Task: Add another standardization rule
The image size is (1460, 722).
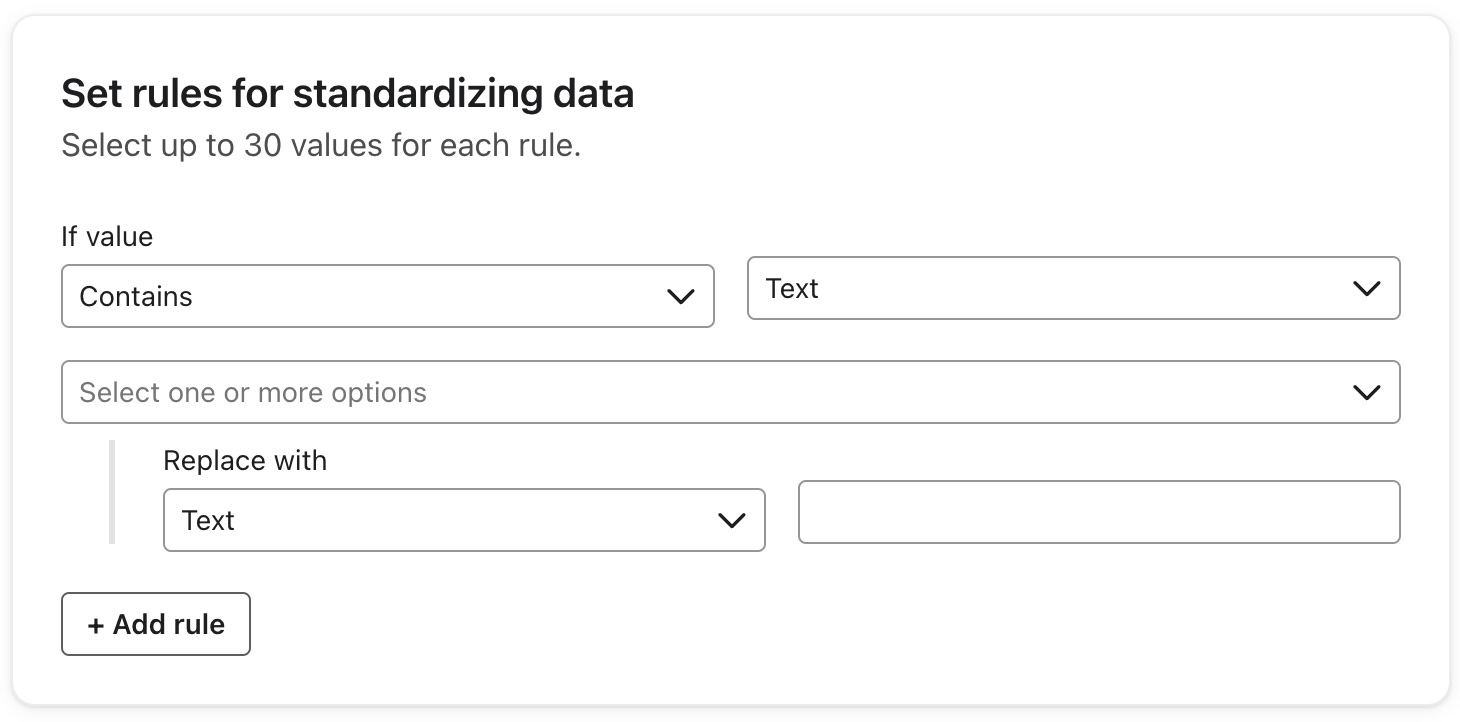Action: [x=155, y=624]
